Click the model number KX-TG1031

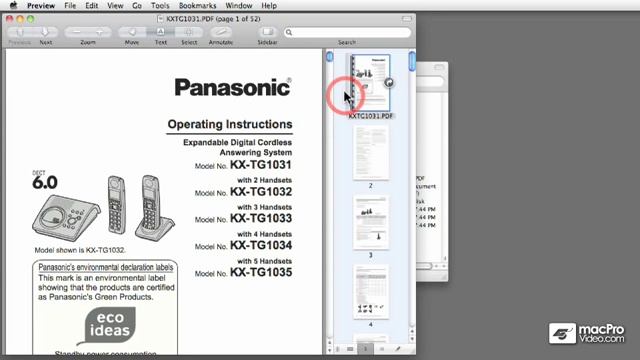click(261, 164)
